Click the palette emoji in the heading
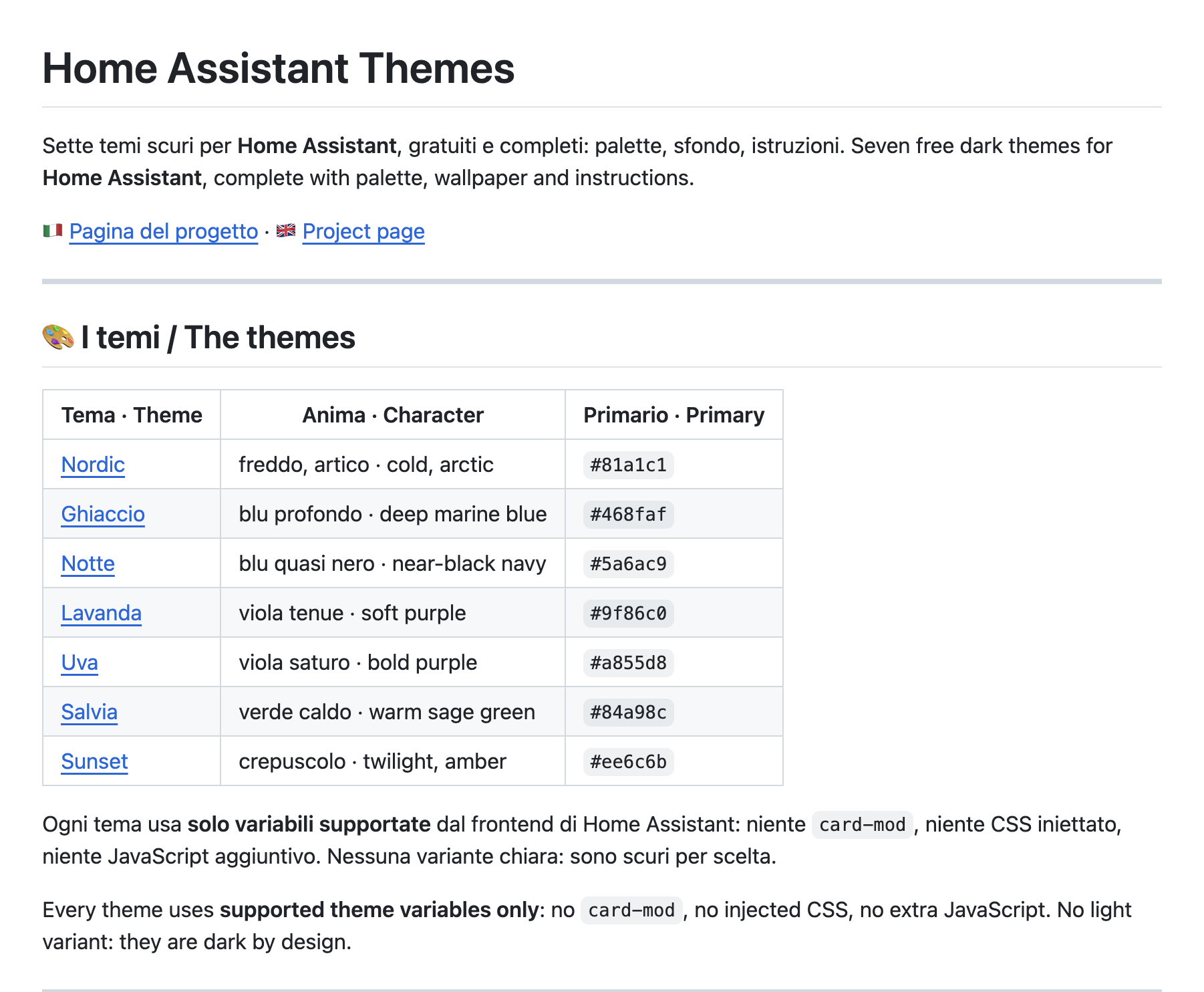 click(x=58, y=337)
